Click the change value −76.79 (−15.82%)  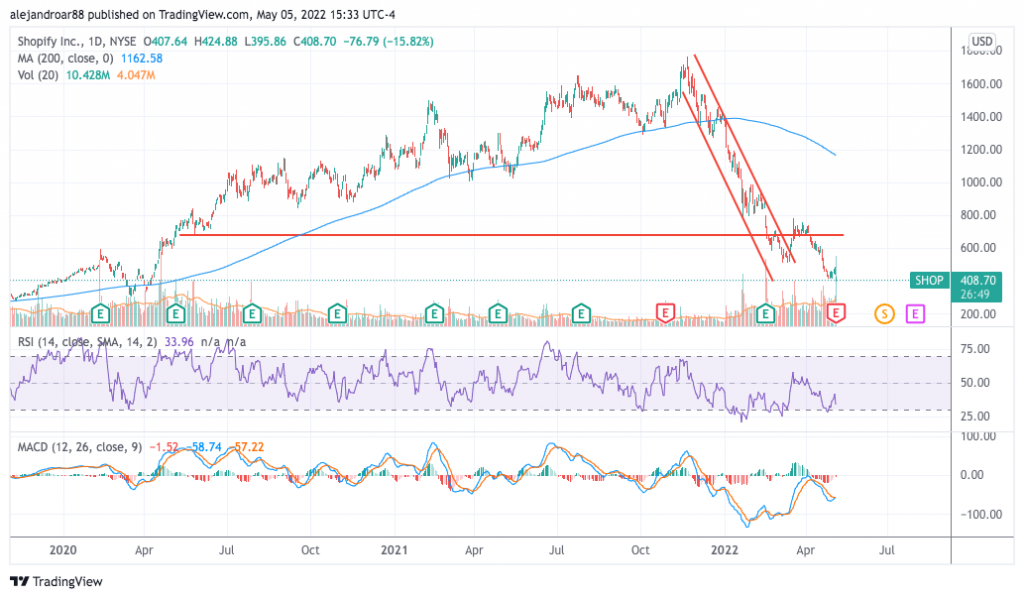tap(389, 41)
